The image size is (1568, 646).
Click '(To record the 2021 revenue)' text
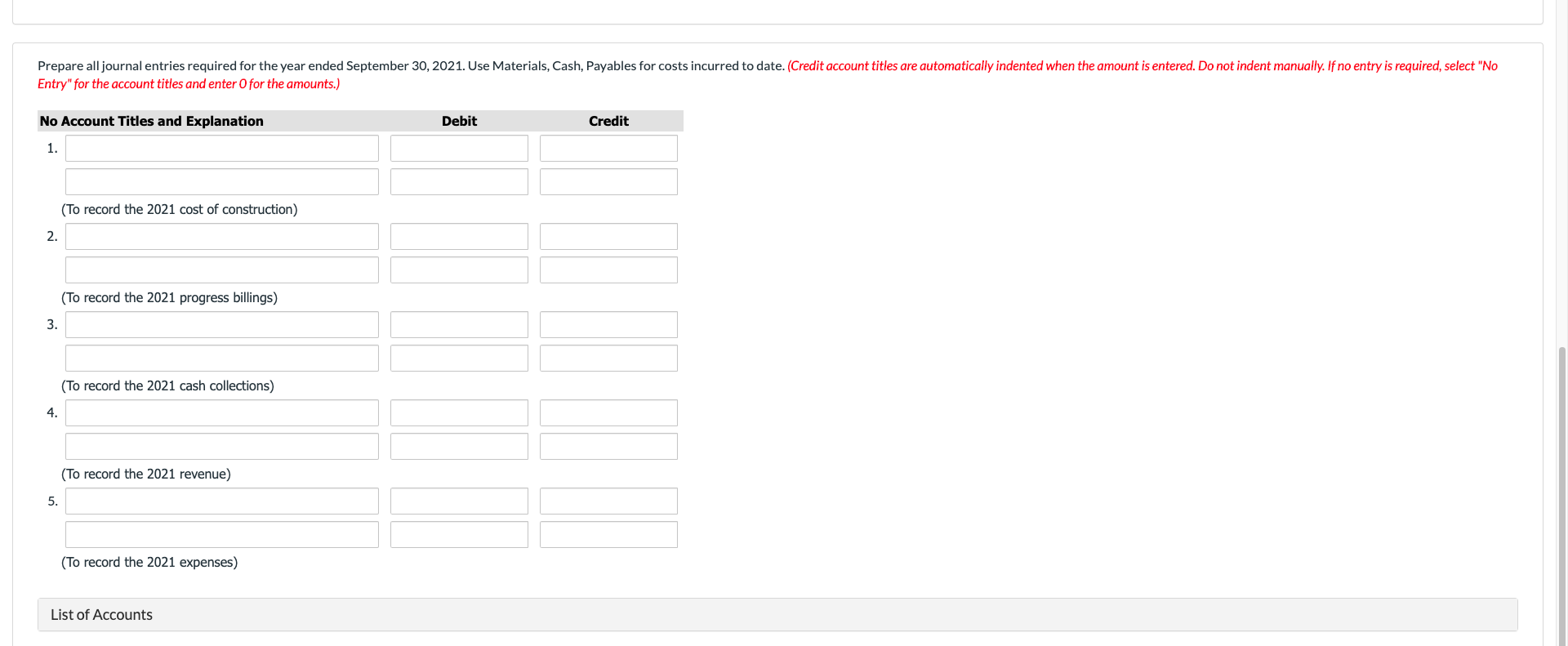coord(146,474)
